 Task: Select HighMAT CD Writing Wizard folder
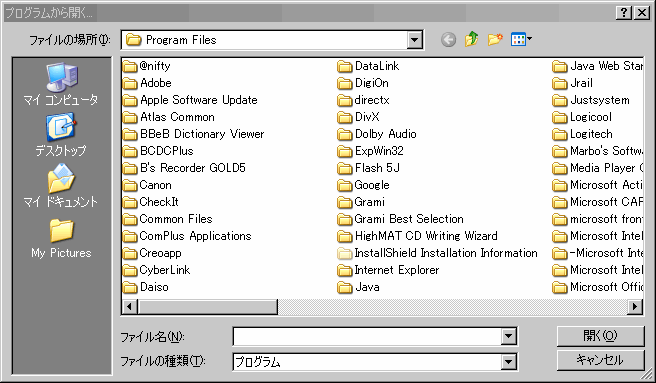click(x=418, y=236)
